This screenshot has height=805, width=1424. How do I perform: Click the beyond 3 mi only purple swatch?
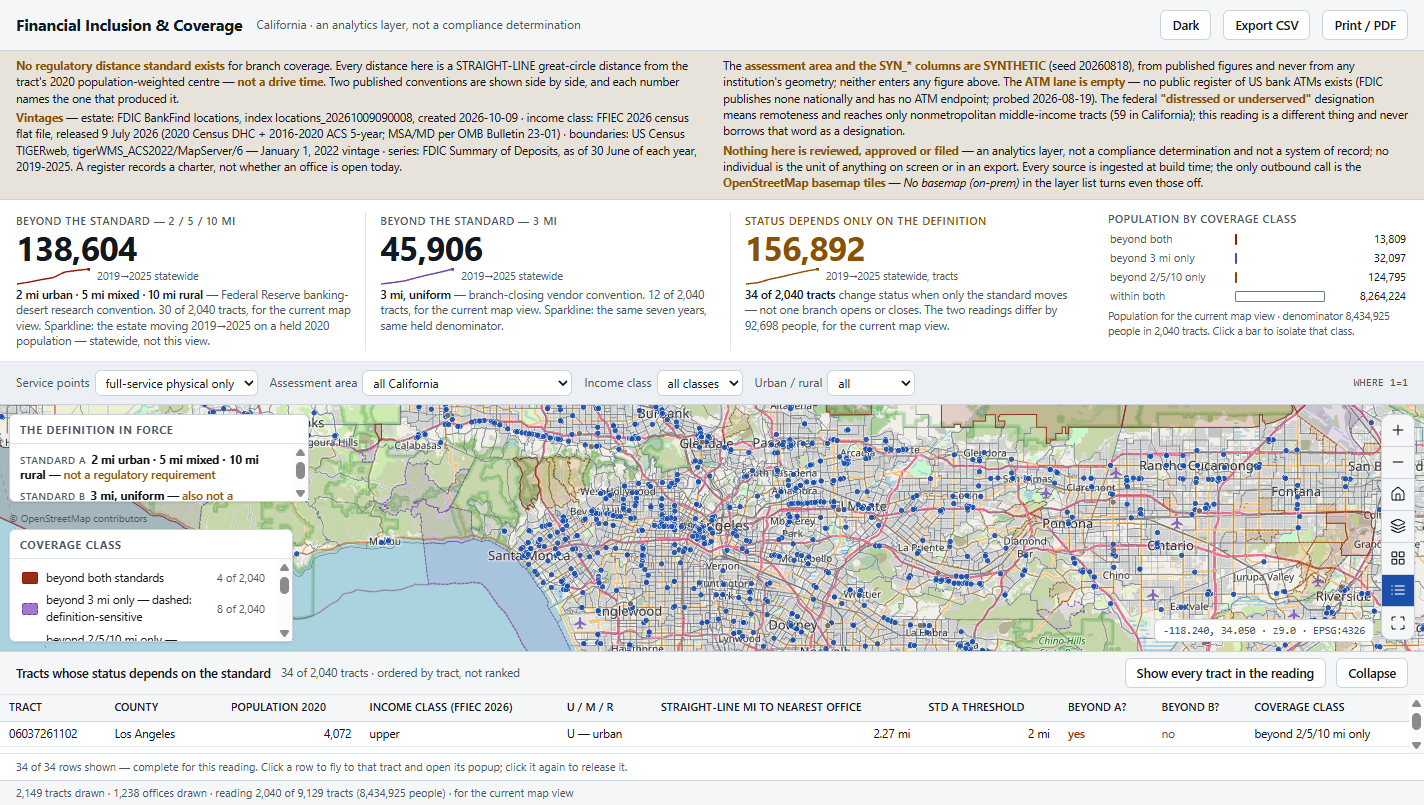tap(30, 608)
